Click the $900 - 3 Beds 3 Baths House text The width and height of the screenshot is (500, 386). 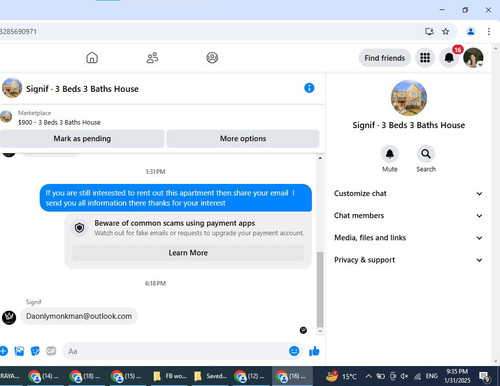tap(59, 122)
